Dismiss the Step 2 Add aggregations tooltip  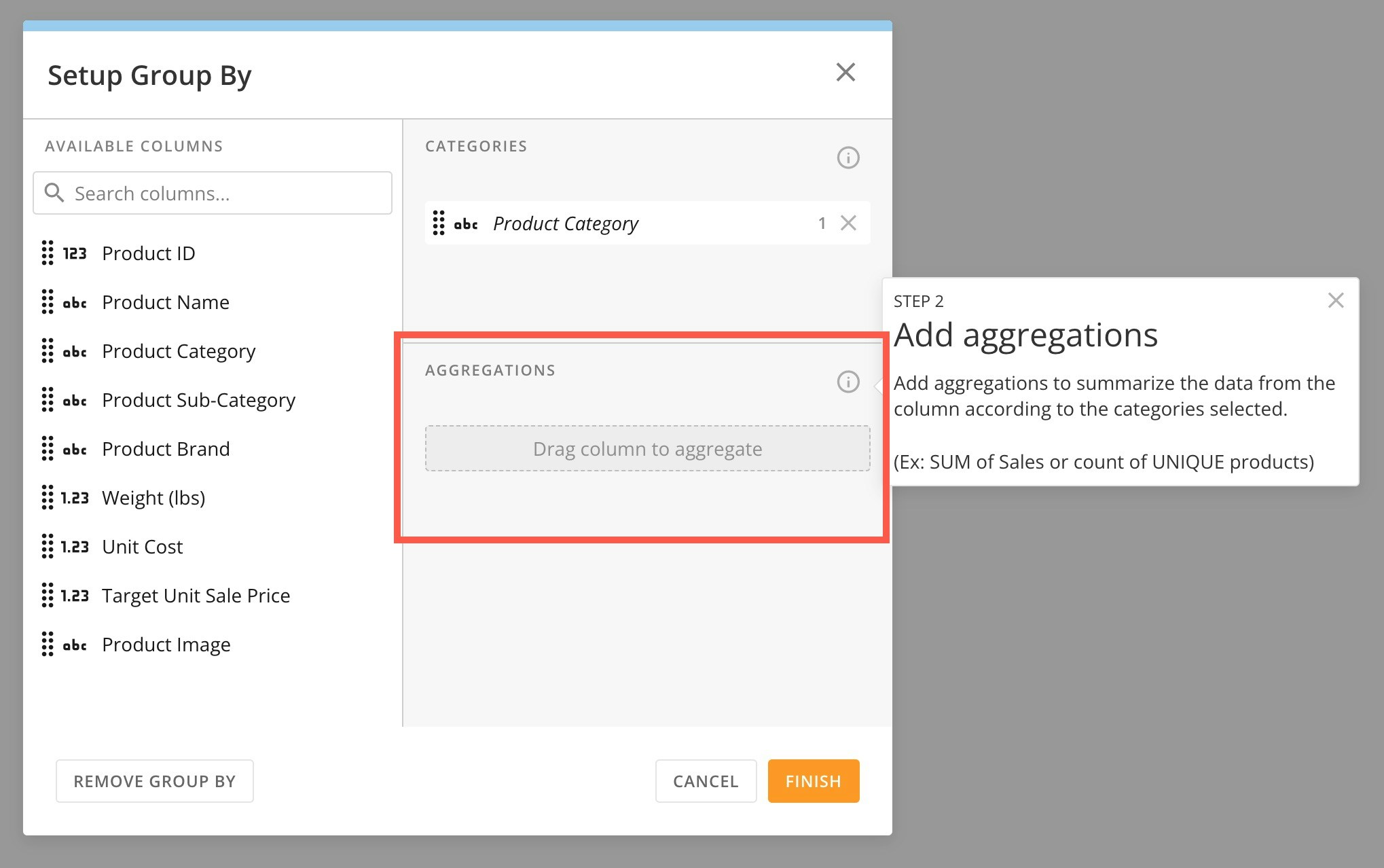point(1336,300)
